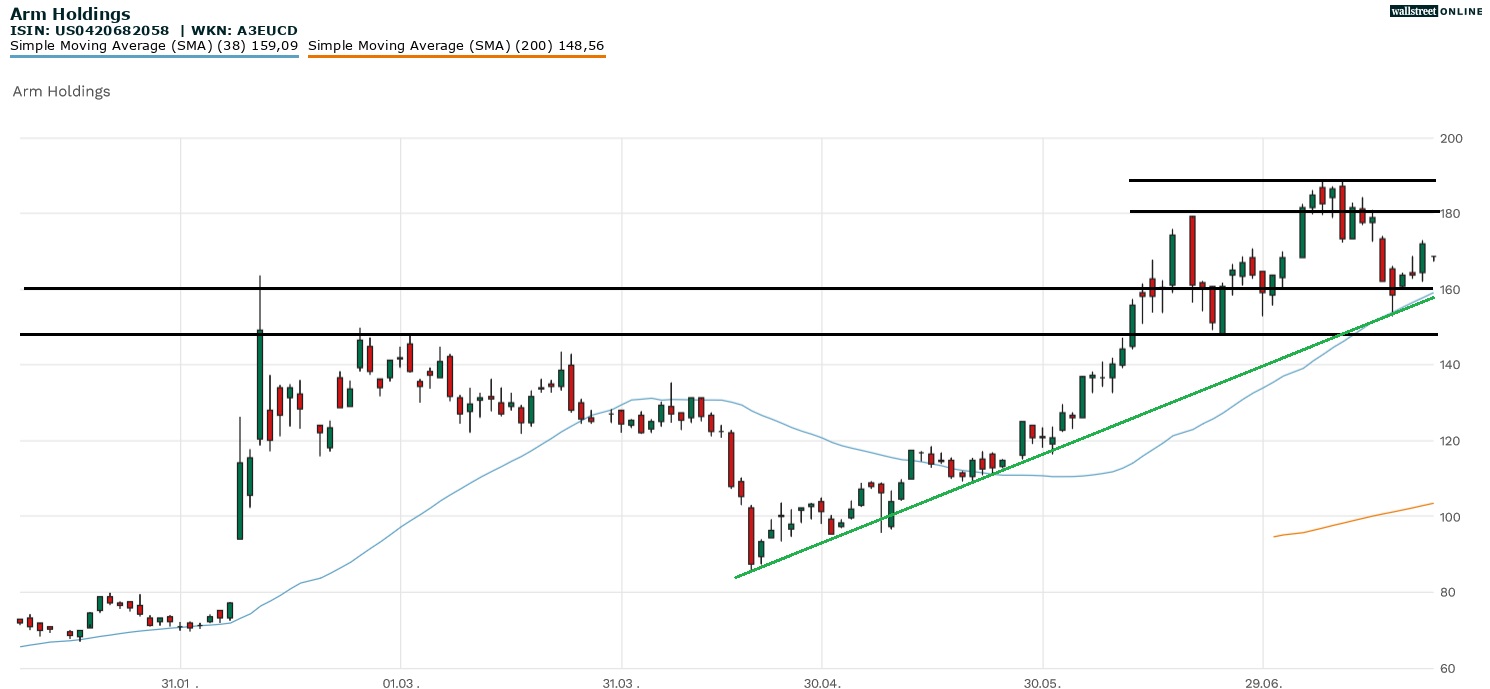
Task: Select the 30.05. date on the x-axis
Action: [x=1042, y=683]
